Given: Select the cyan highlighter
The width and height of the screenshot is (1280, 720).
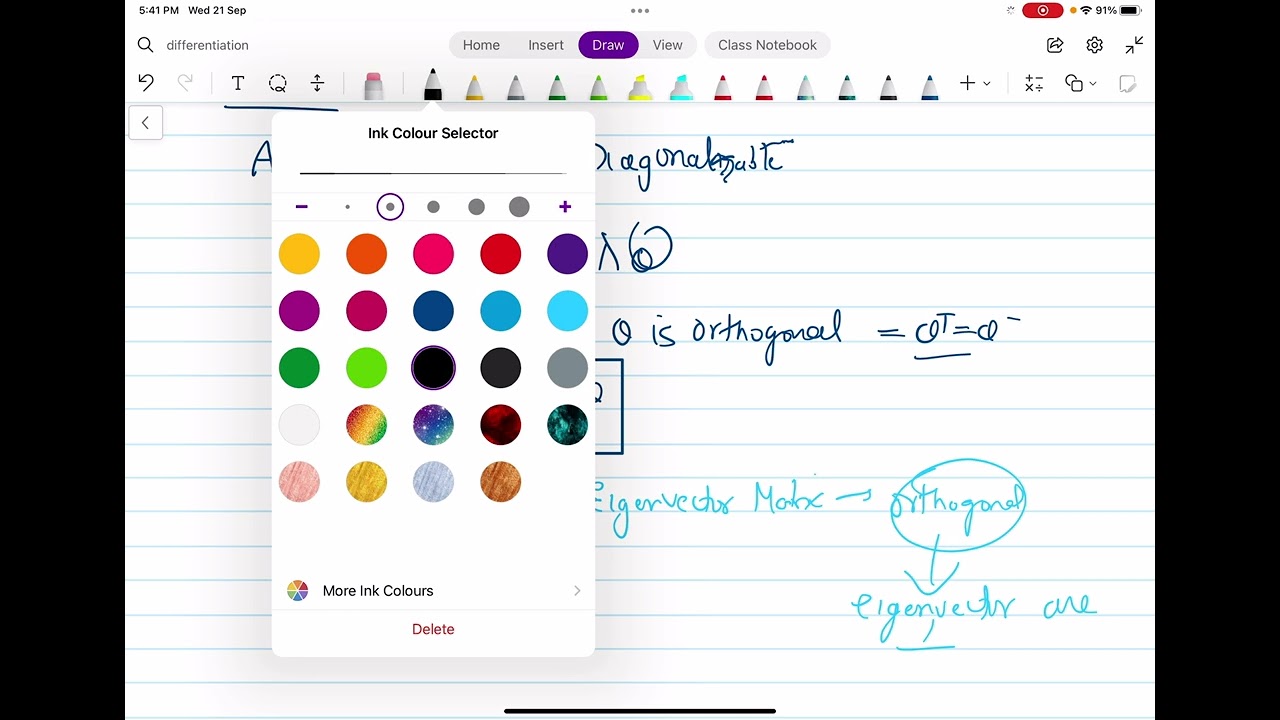Looking at the screenshot, I should pyautogui.click(x=681, y=86).
